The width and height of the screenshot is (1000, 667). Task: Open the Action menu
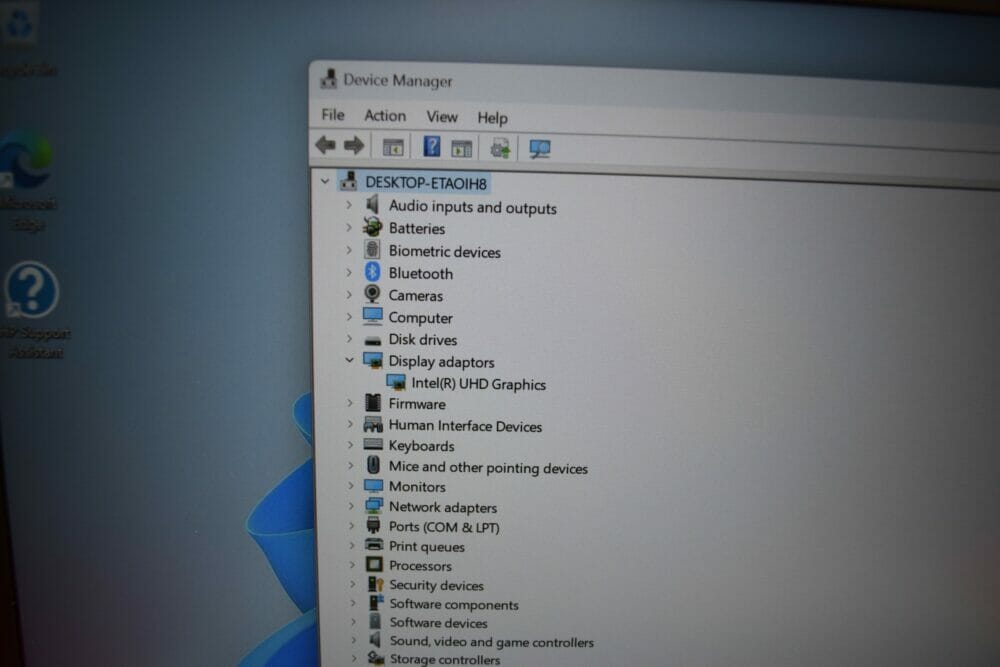pyautogui.click(x=385, y=116)
